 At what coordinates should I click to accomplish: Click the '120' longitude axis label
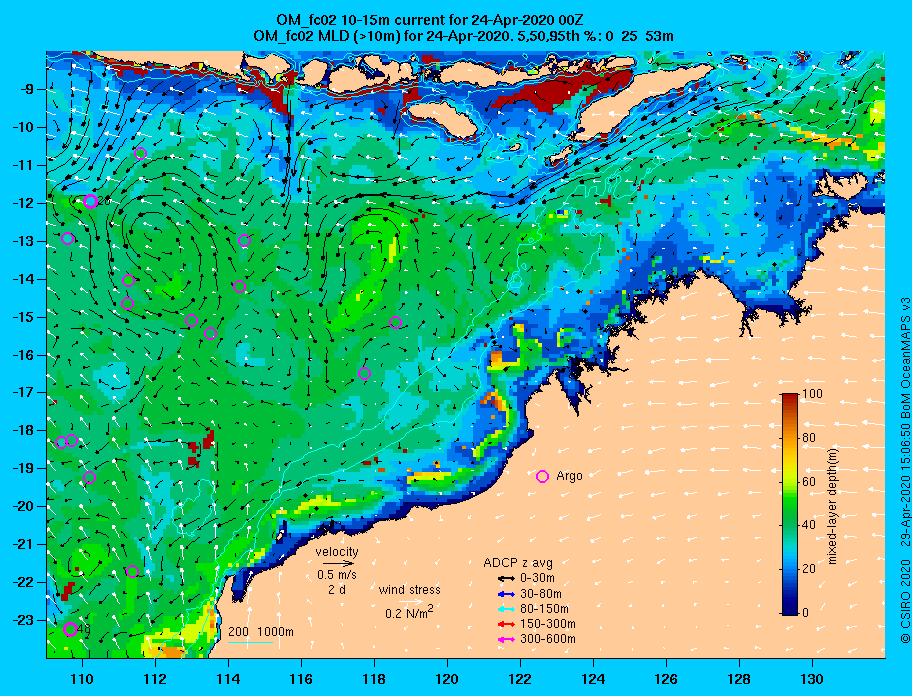(447, 679)
